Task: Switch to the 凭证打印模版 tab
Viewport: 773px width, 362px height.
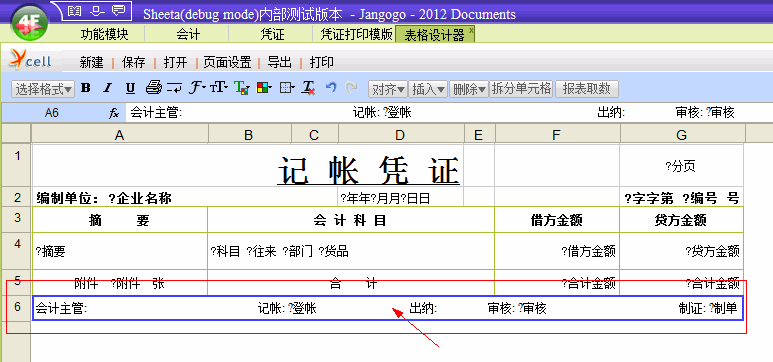Action: tap(356, 34)
